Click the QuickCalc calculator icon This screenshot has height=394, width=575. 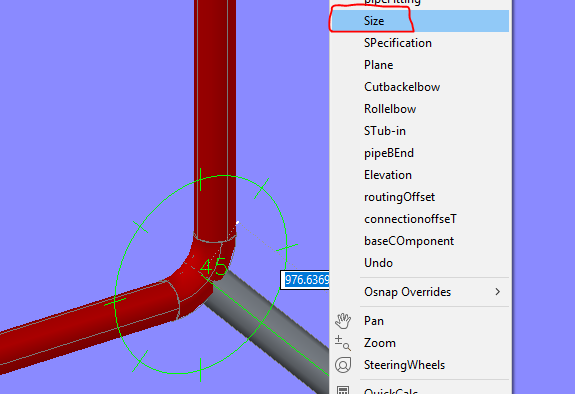[x=343, y=390]
